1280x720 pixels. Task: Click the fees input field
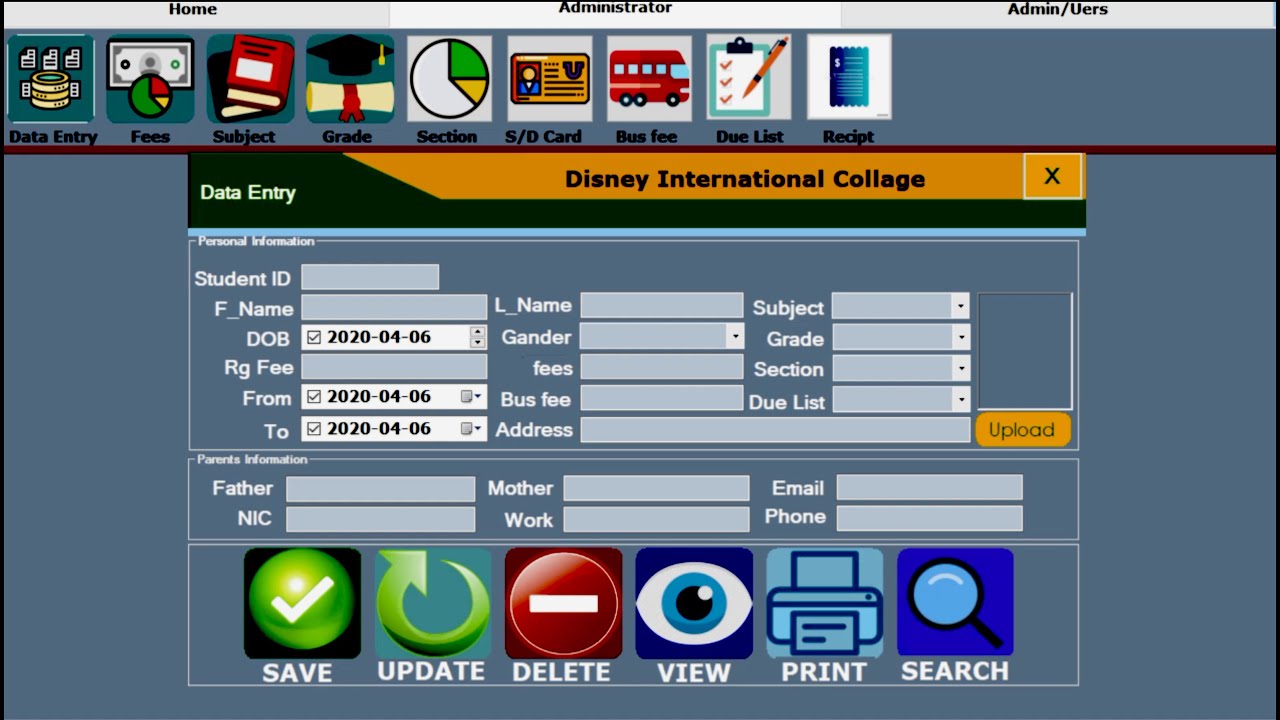662,367
